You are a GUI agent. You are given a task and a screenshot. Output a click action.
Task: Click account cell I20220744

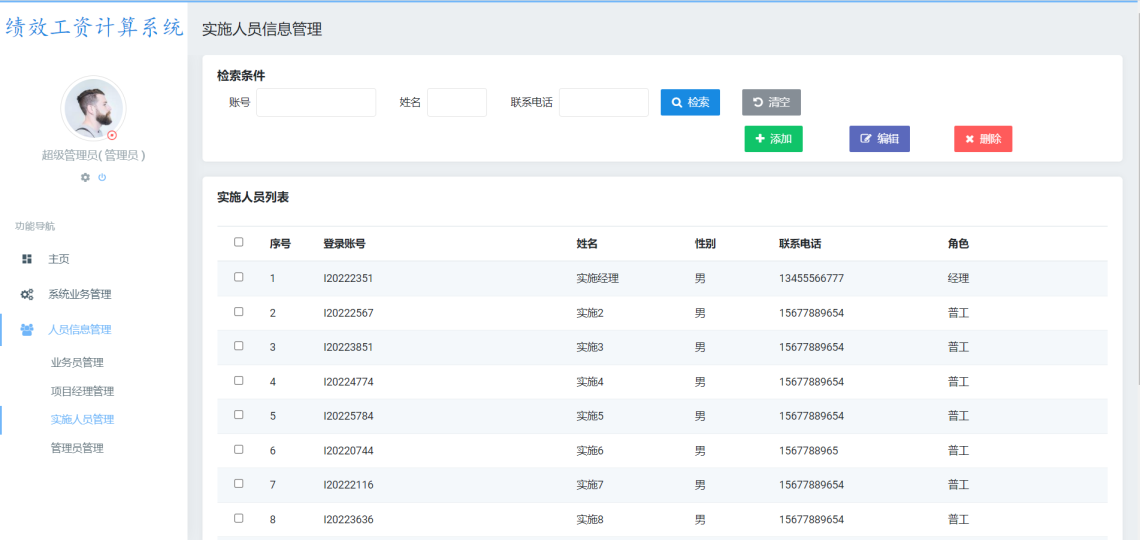(x=348, y=451)
